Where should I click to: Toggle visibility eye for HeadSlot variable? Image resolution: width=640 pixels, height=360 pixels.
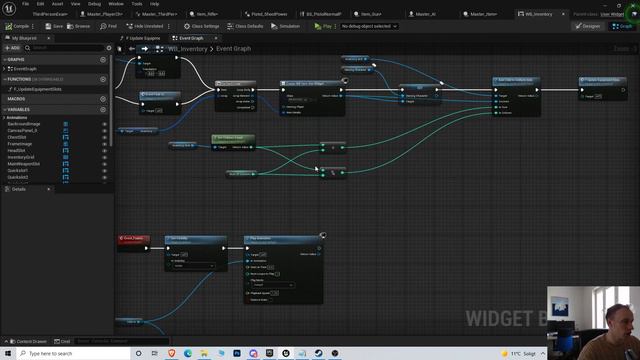coord(104,151)
